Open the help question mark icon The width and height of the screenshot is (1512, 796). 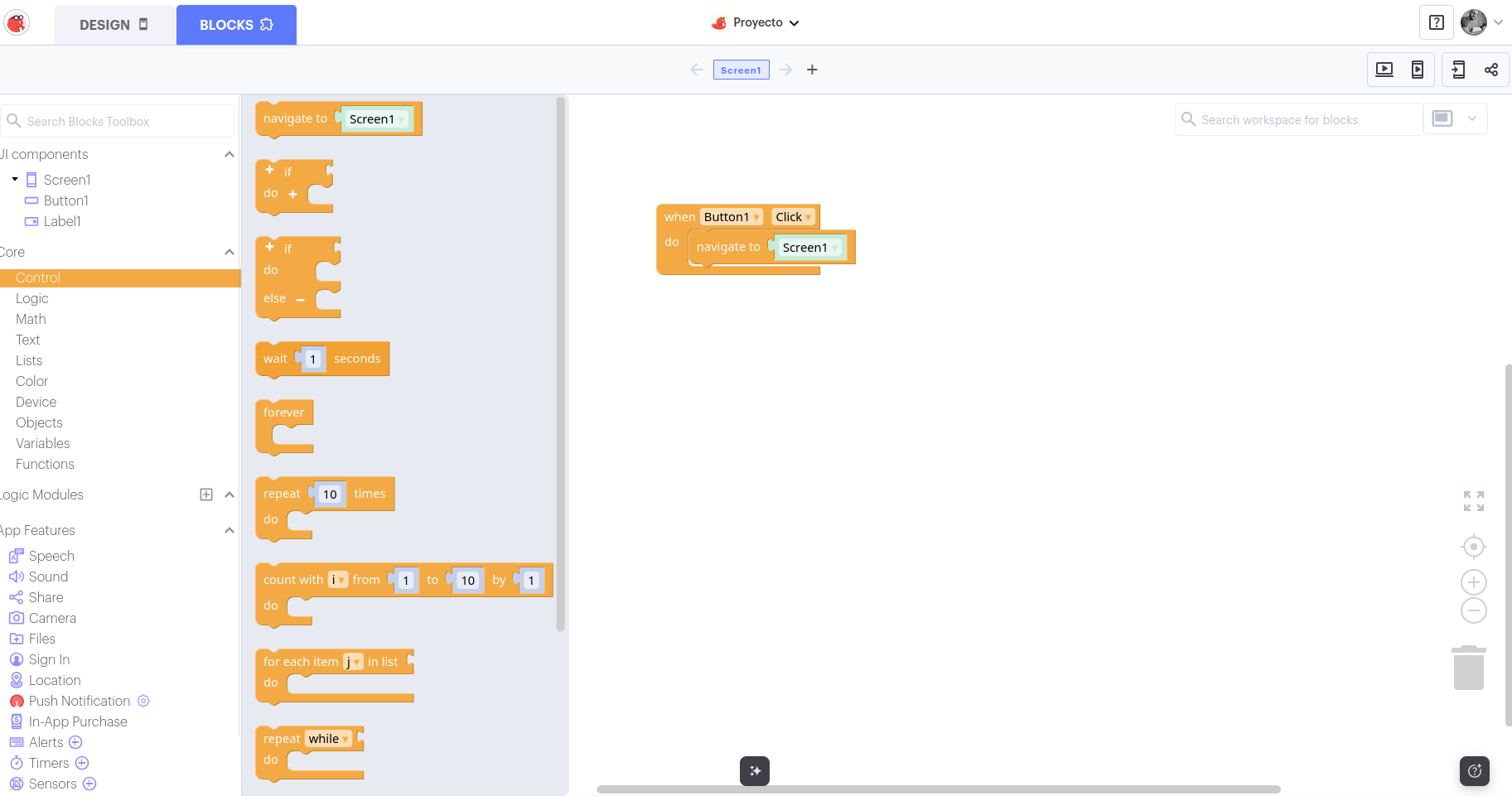(1437, 23)
